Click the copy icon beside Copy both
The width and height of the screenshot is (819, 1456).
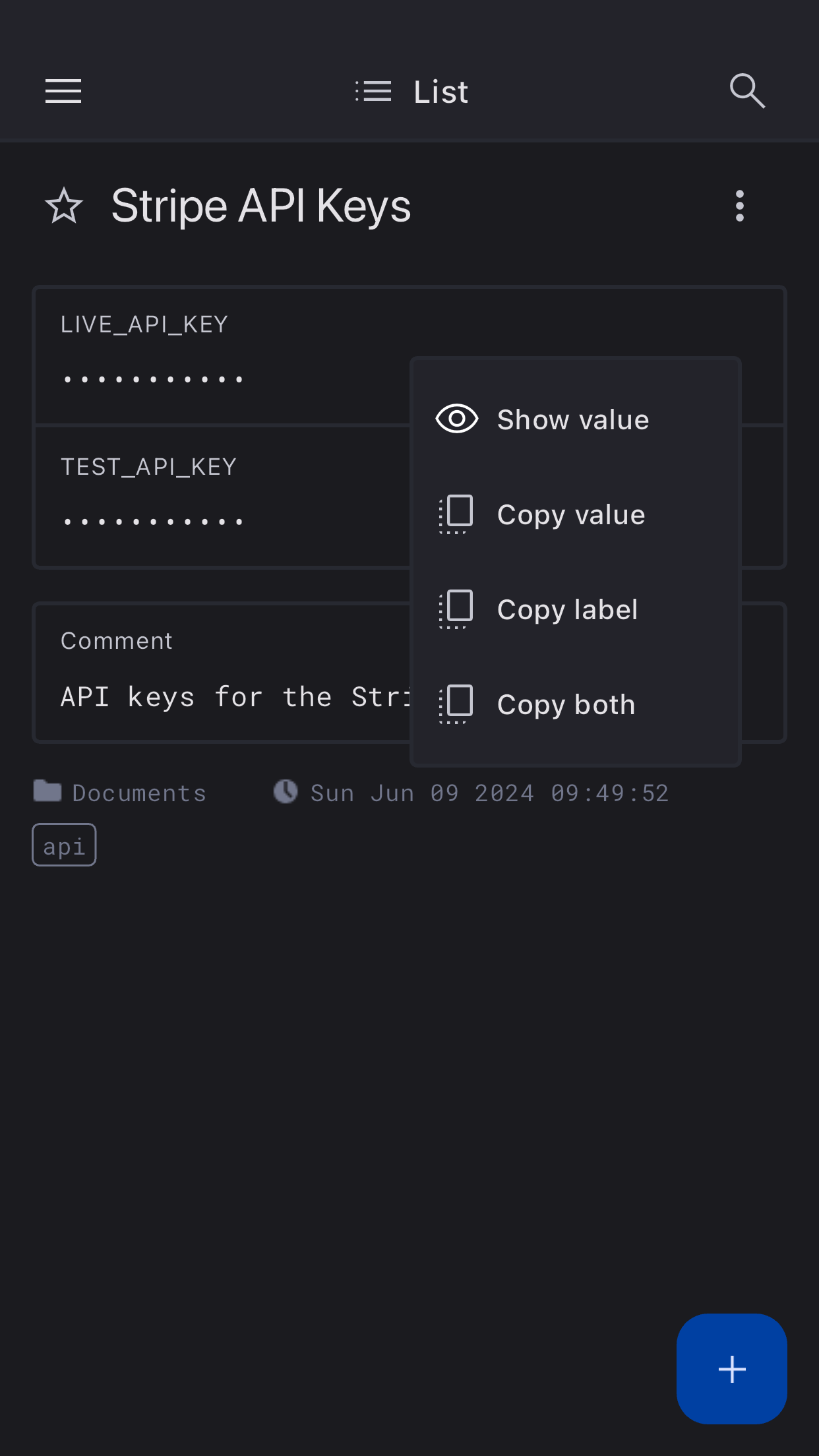(x=456, y=704)
